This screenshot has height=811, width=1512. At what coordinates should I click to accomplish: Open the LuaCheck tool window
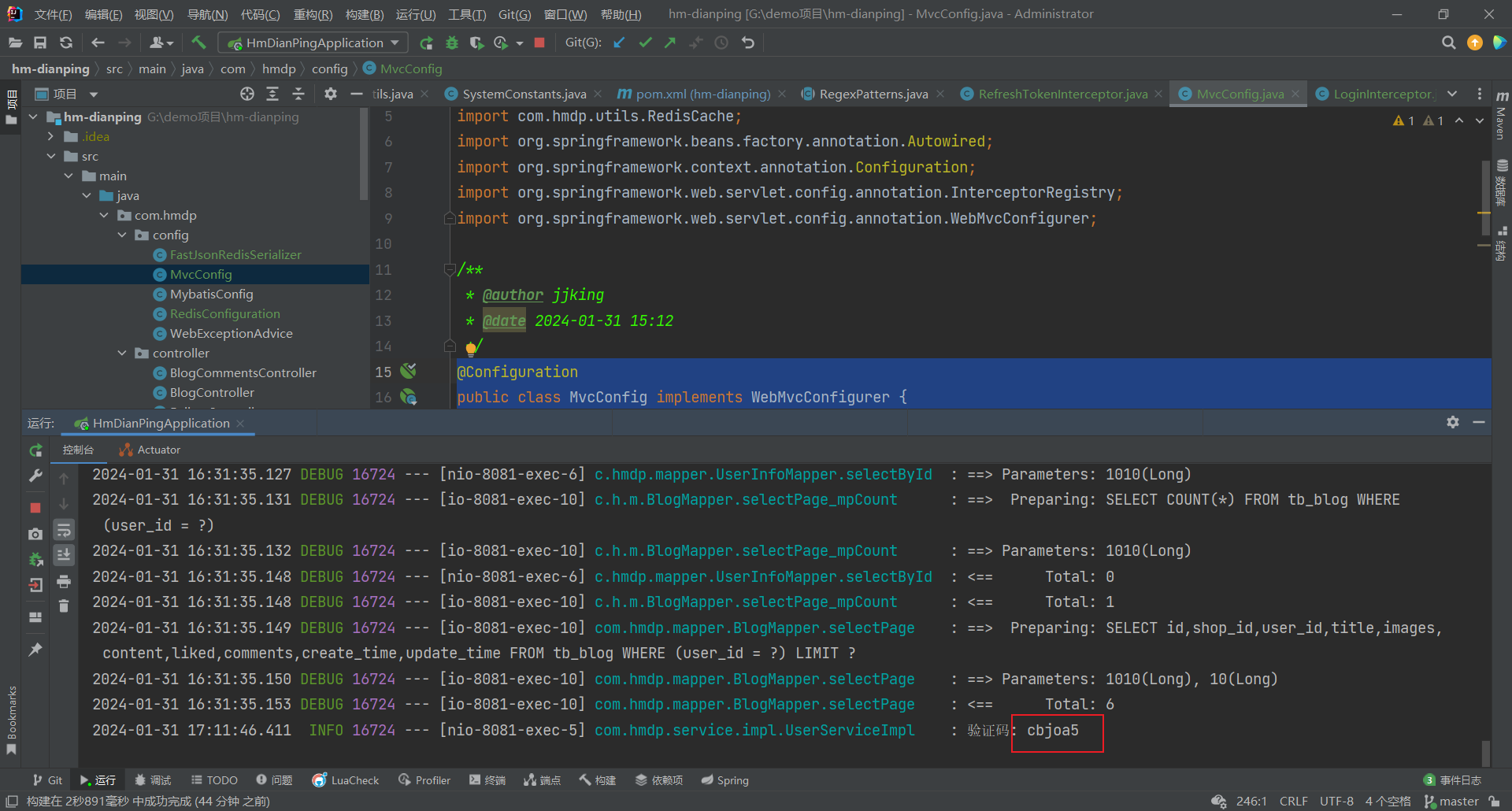coord(346,780)
